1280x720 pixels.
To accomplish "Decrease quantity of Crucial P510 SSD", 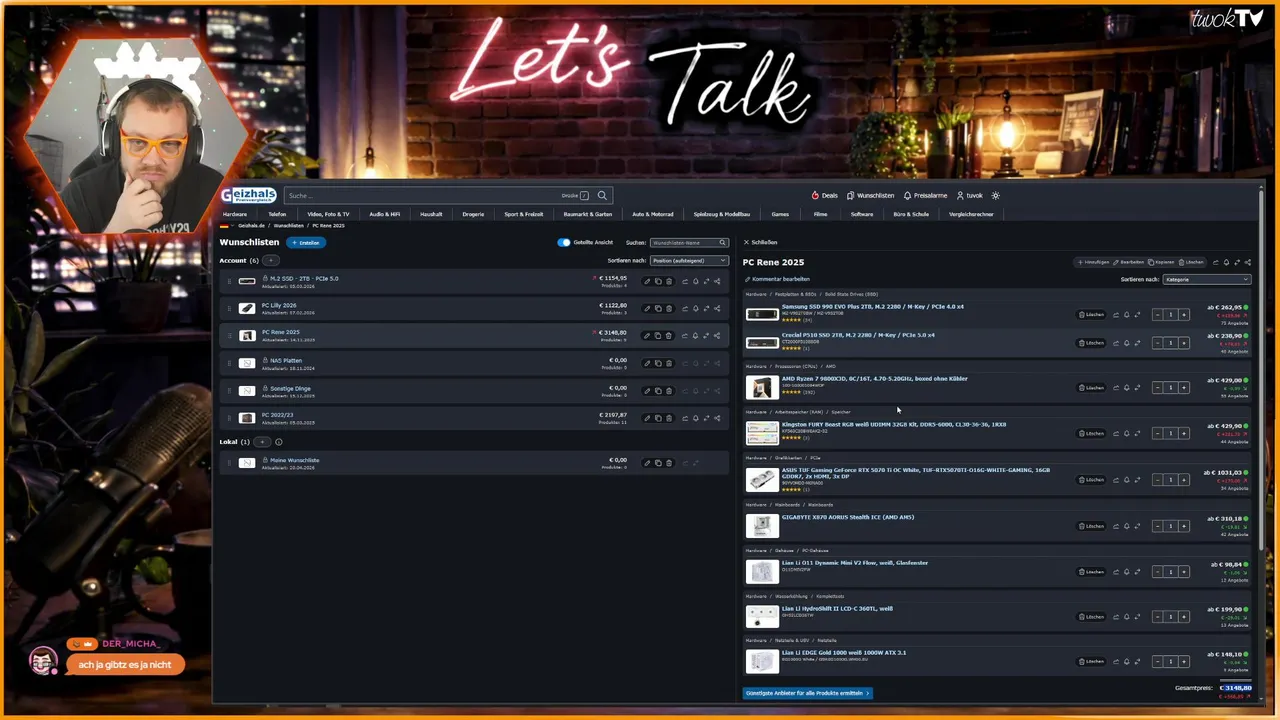I will coord(1158,343).
